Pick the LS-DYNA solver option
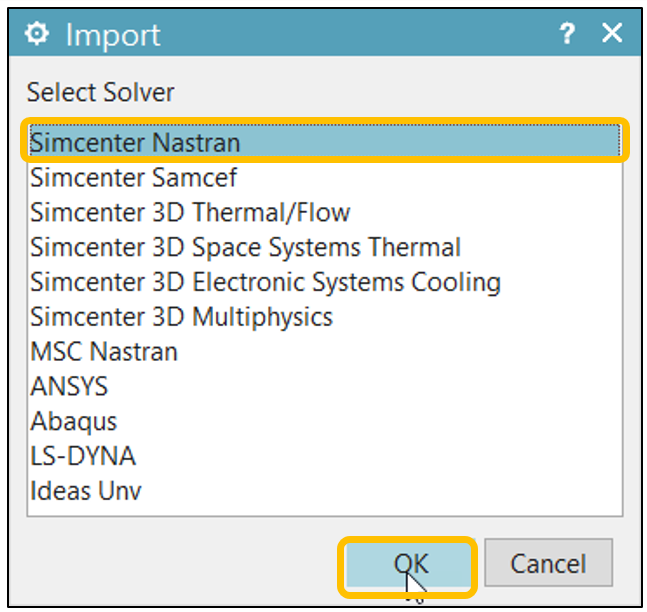This screenshot has width=647, height=612. [x=83, y=456]
